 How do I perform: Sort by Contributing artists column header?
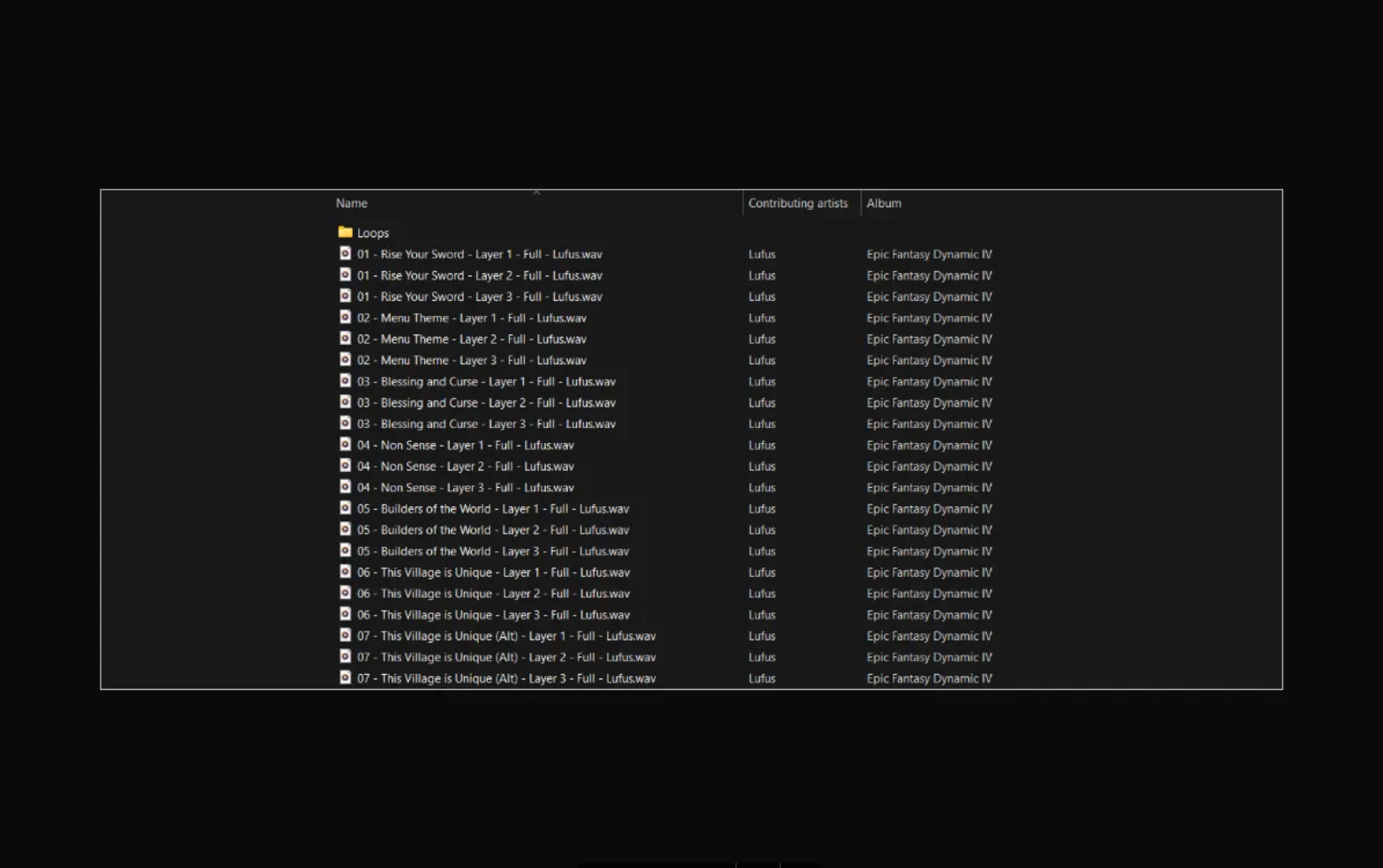point(798,203)
